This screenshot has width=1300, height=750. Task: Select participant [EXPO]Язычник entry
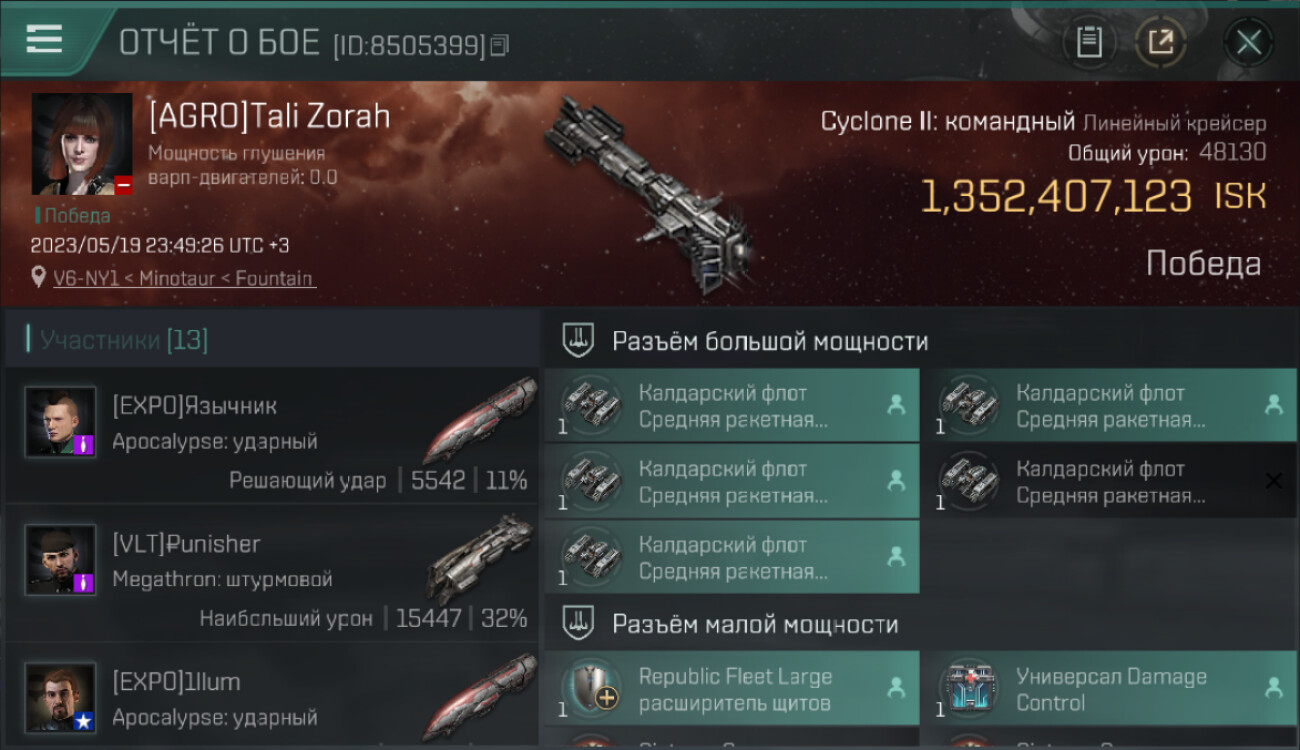tap(272, 435)
